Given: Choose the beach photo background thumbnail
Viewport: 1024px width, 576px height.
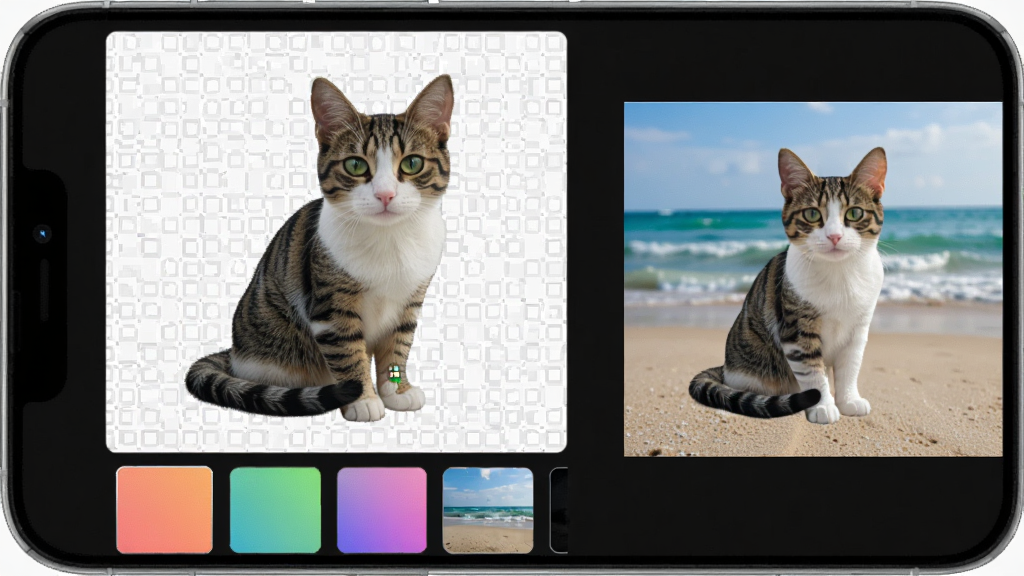Looking at the screenshot, I should coord(488,509).
